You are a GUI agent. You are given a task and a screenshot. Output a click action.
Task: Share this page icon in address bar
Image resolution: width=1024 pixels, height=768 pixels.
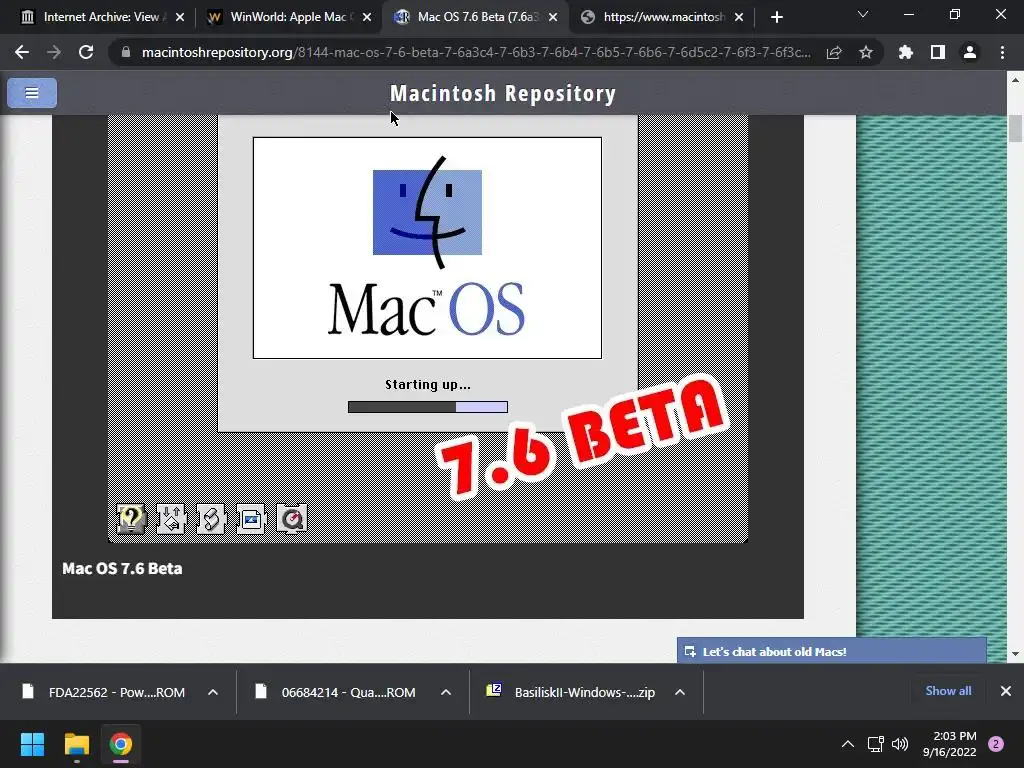pos(834,52)
